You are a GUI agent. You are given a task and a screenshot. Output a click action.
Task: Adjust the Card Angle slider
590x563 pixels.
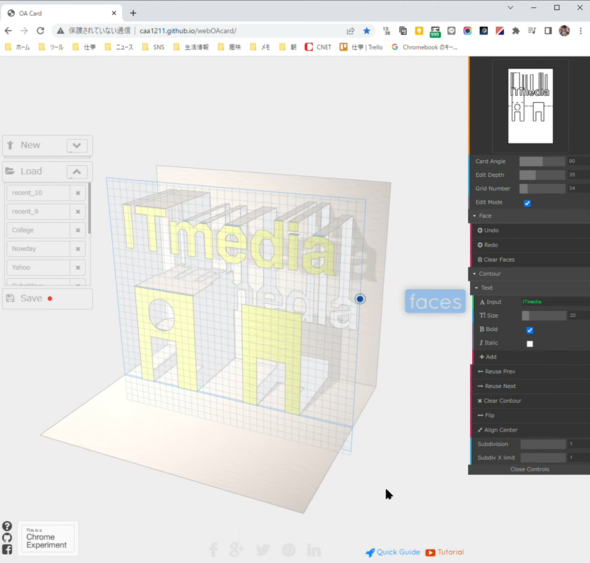tap(542, 161)
